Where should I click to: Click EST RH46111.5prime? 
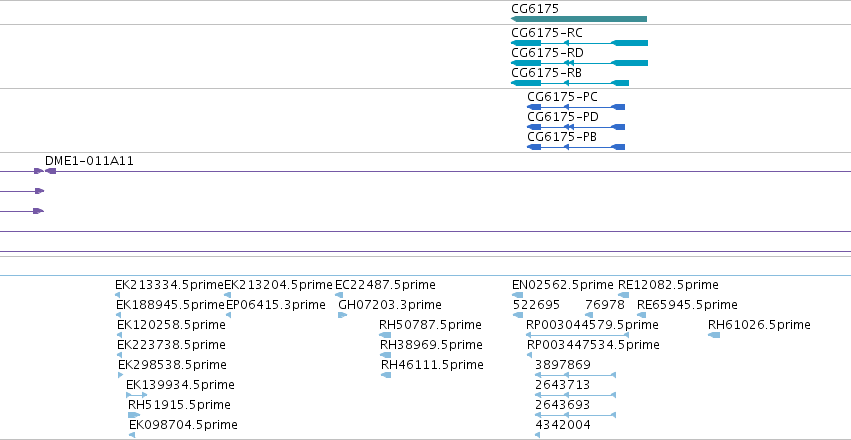[432, 365]
